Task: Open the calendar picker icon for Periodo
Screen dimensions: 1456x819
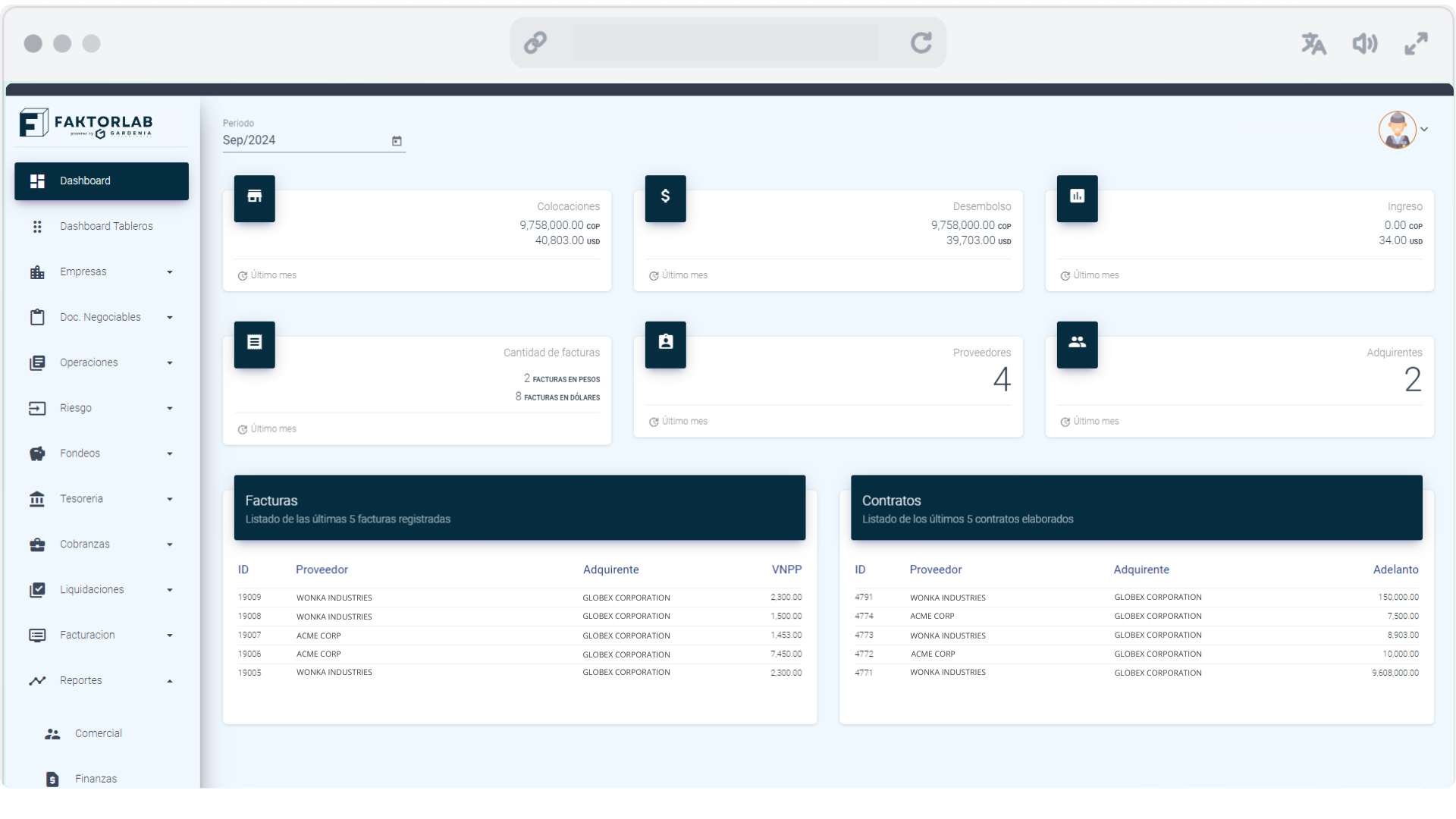Action: [397, 141]
